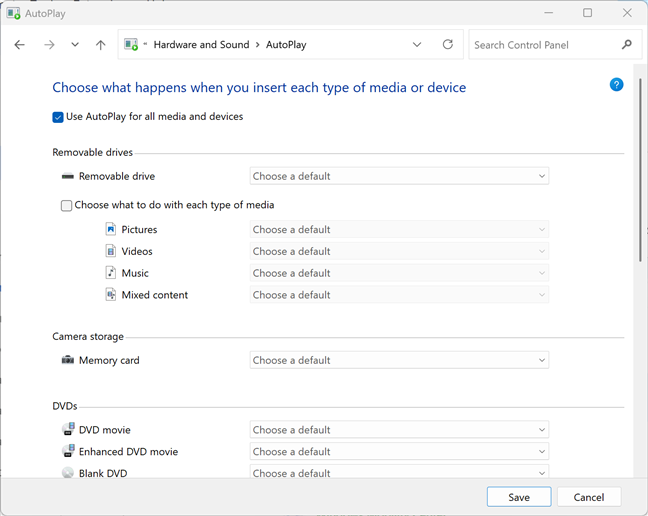This screenshot has height=516, width=648.
Task: Cancel the AutoPlay changes
Action: click(588, 497)
